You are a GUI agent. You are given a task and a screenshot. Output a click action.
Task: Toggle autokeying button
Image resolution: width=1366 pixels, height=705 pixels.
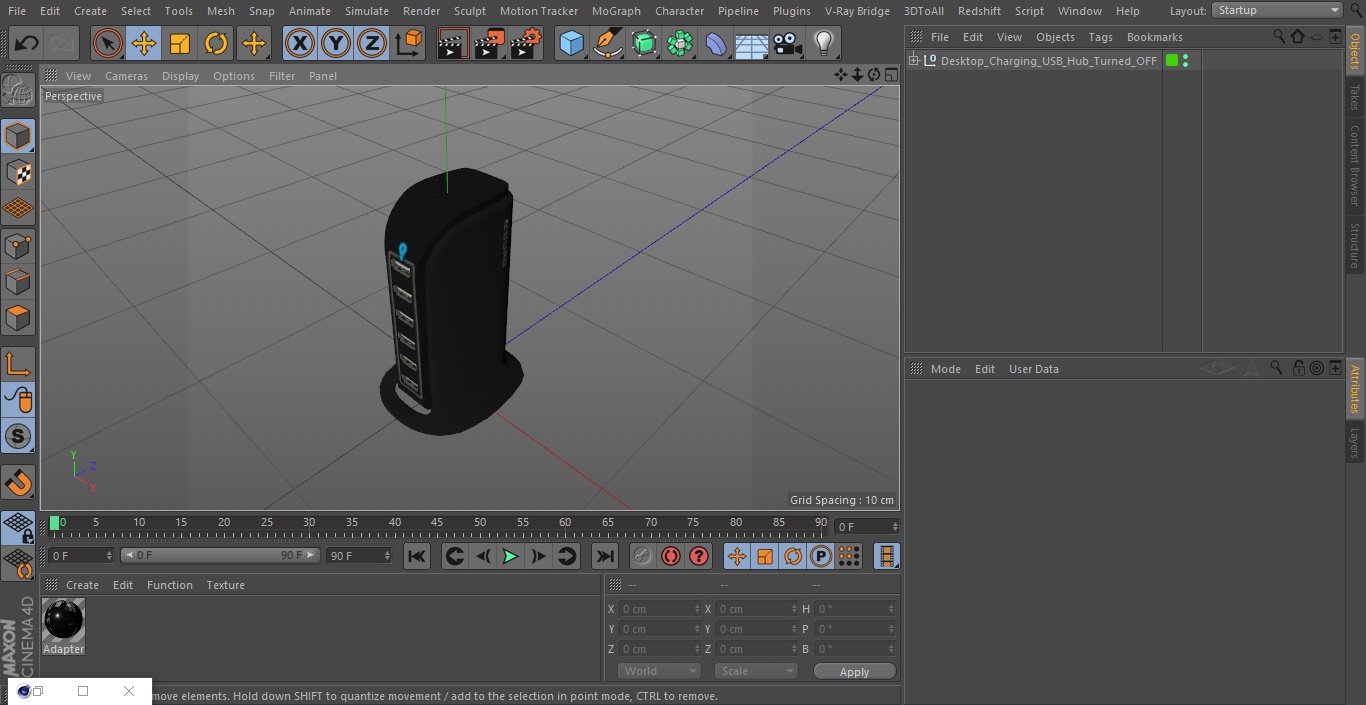pyautogui.click(x=671, y=556)
